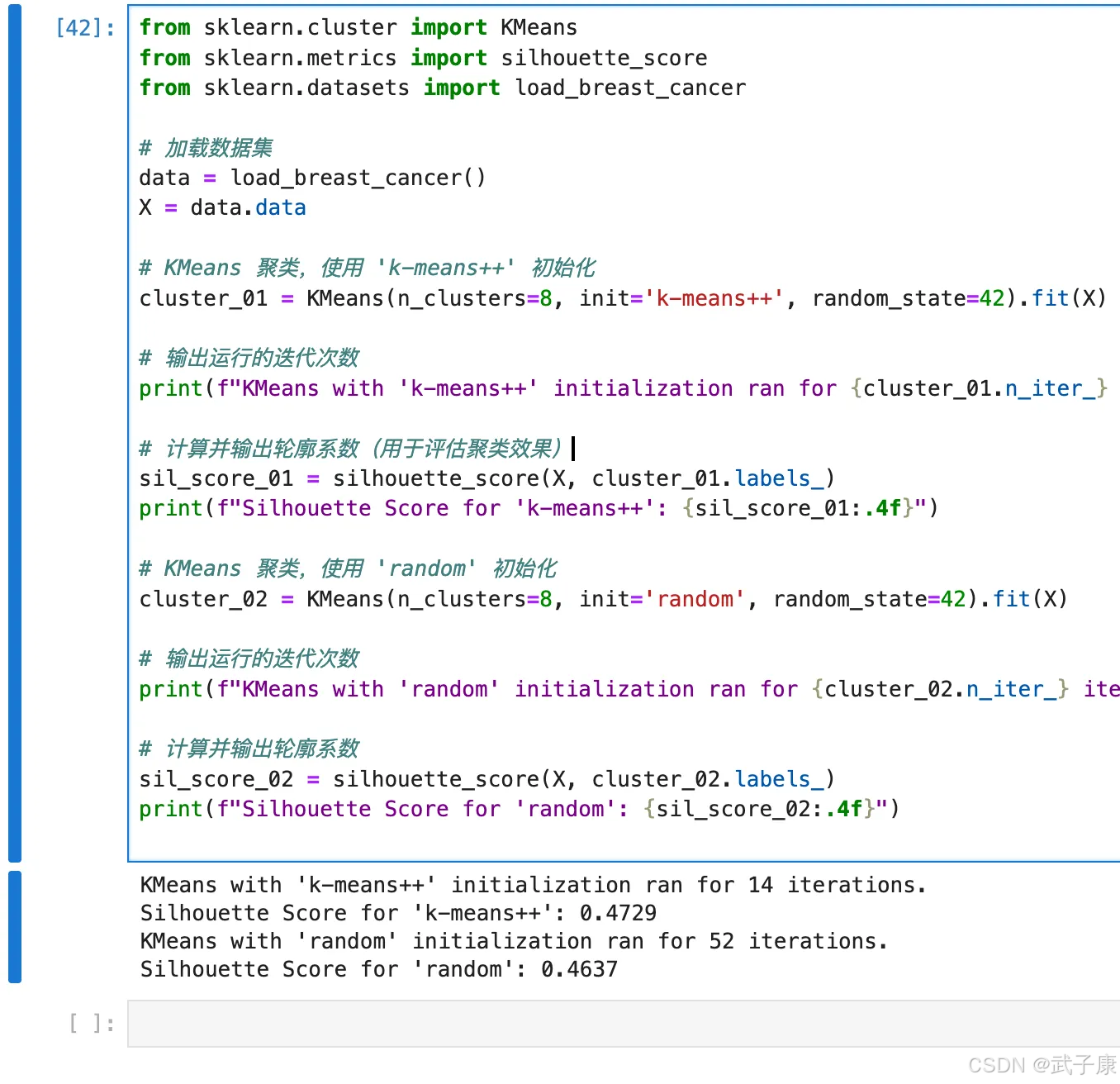This screenshot has height=1084, width=1120.
Task: Click the [42] execution prompt label
Action: [x=86, y=28]
